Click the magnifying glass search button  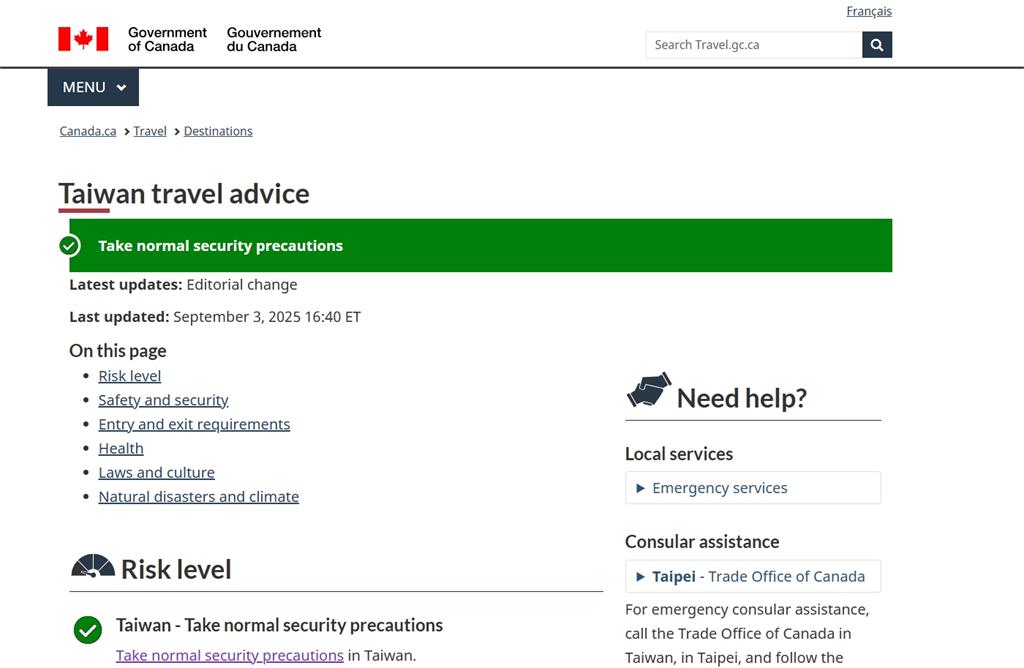(x=877, y=45)
